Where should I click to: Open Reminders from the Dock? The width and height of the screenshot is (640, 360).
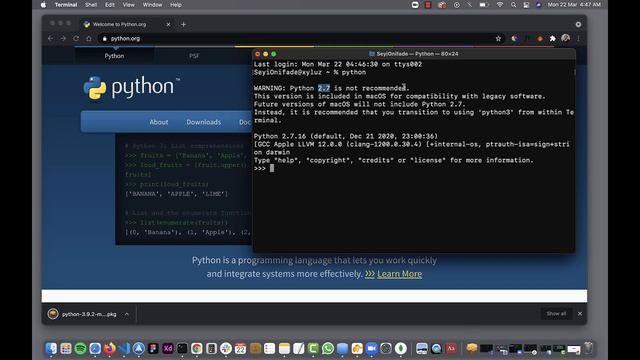pos(269,348)
